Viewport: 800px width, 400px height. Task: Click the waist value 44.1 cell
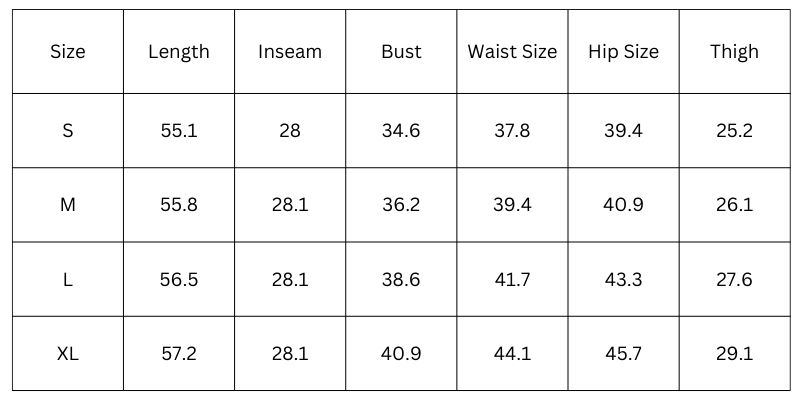click(512, 354)
